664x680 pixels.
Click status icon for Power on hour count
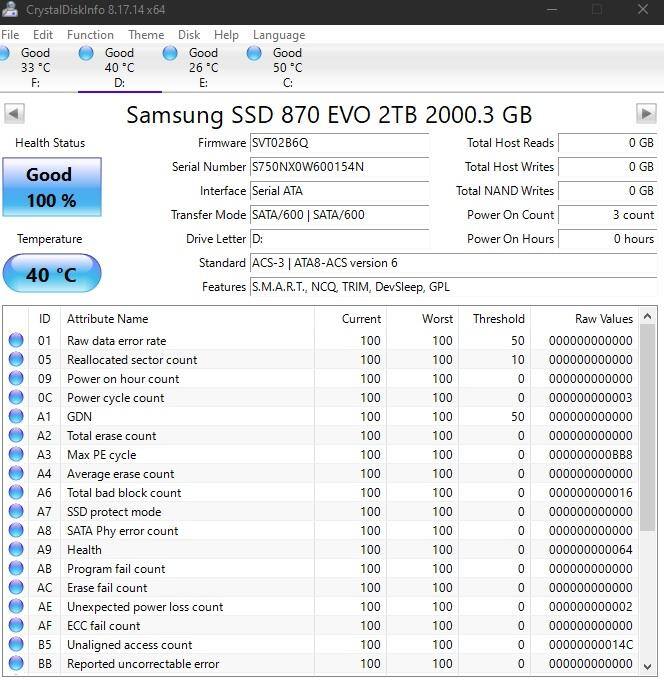[16, 379]
